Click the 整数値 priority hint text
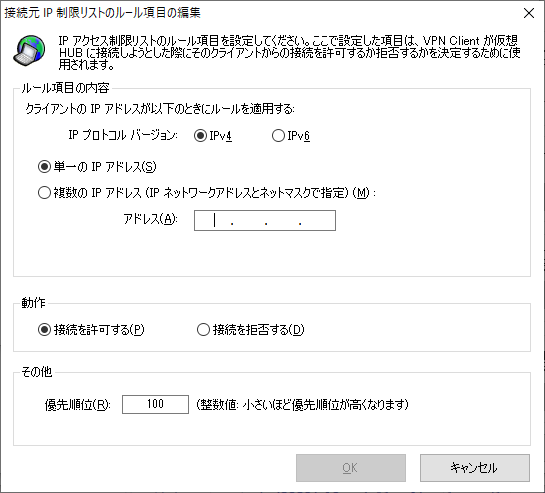This screenshot has width=545, height=493. (302, 404)
